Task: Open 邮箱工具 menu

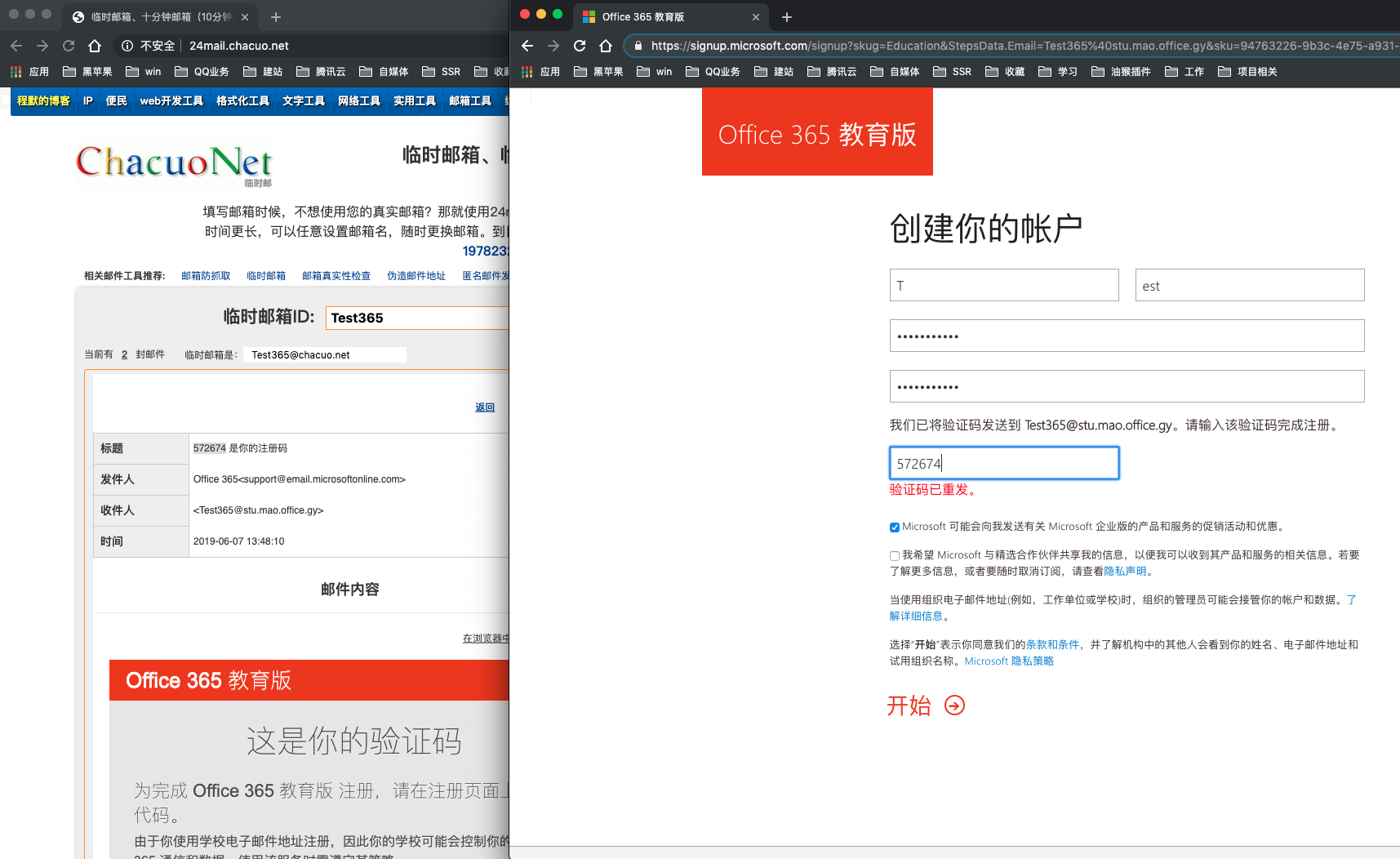Action: tap(470, 101)
